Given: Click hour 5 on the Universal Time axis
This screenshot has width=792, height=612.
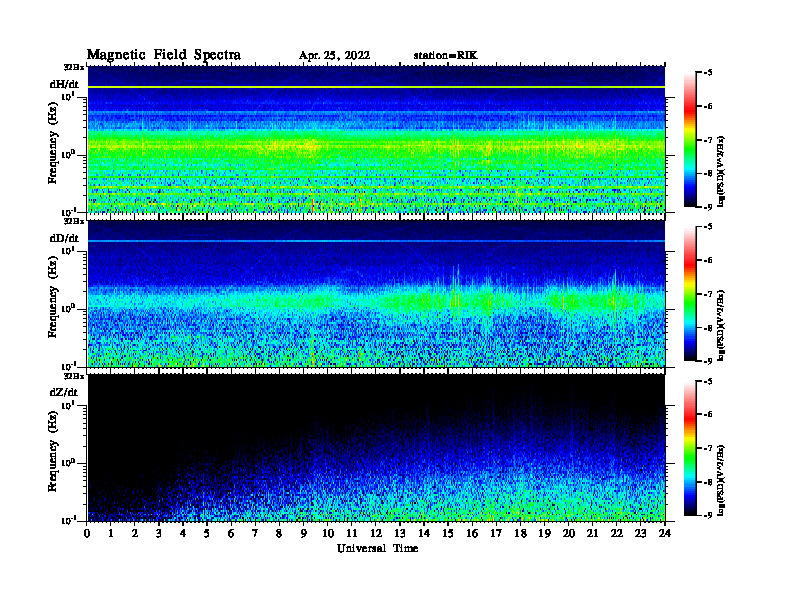Looking at the screenshot, I should point(207,533).
